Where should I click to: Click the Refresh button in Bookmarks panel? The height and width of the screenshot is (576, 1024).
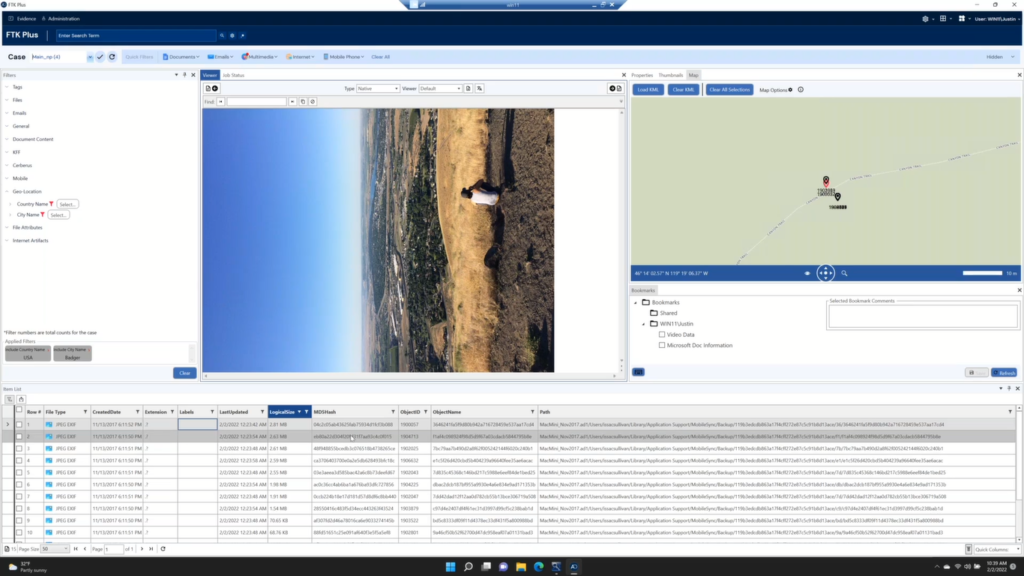(1004, 373)
